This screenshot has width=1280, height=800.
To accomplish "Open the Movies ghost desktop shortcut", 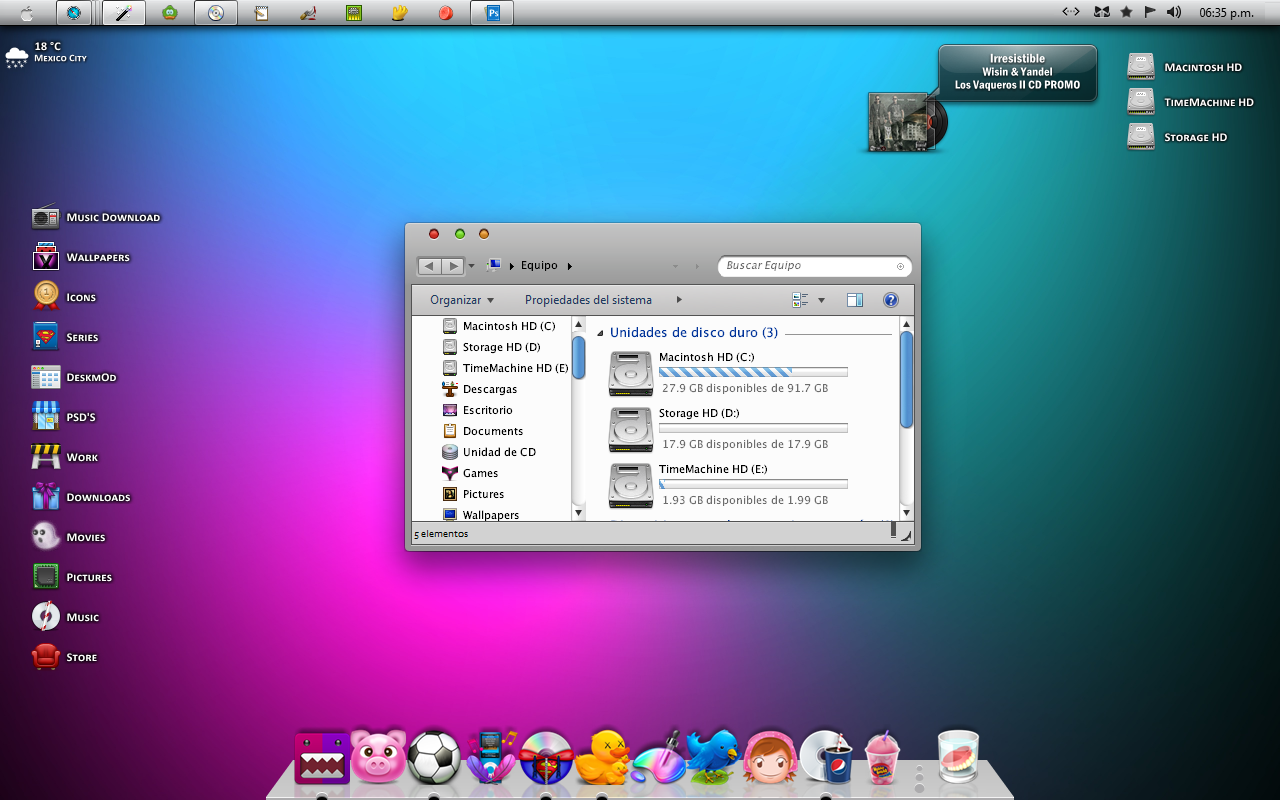I will [x=69, y=537].
